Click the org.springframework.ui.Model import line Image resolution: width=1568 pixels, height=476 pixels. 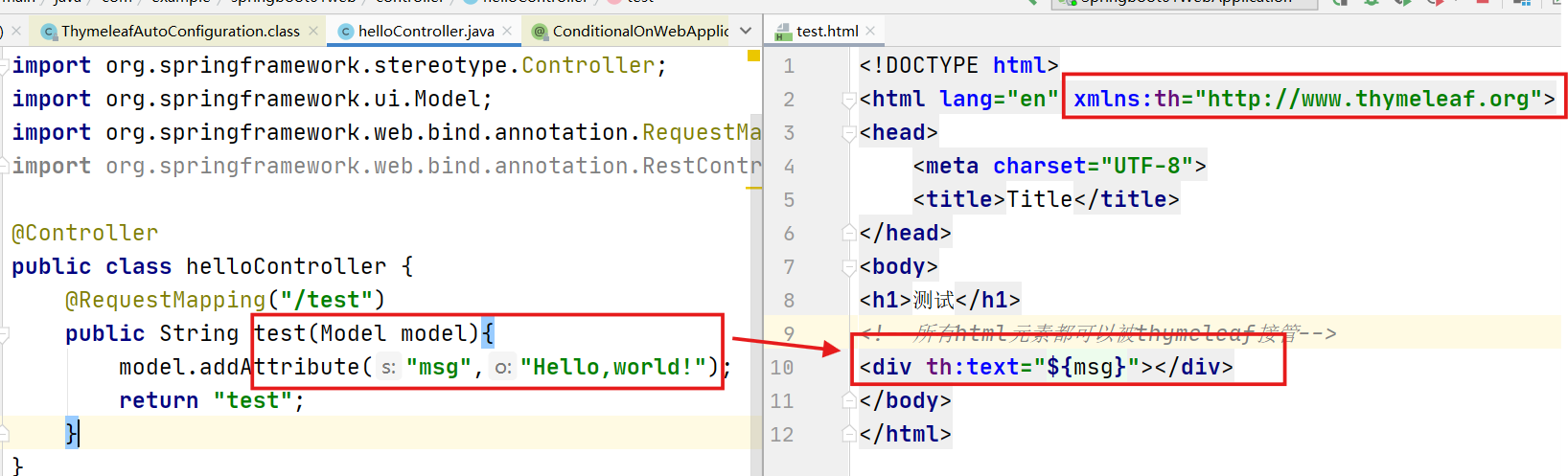tap(252, 99)
